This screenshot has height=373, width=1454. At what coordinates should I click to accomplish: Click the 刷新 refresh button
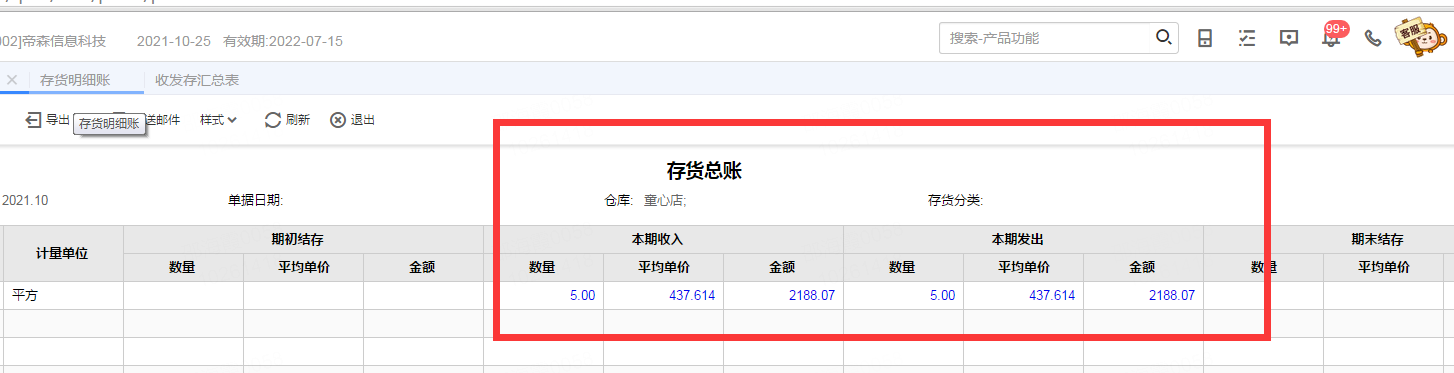(x=287, y=120)
